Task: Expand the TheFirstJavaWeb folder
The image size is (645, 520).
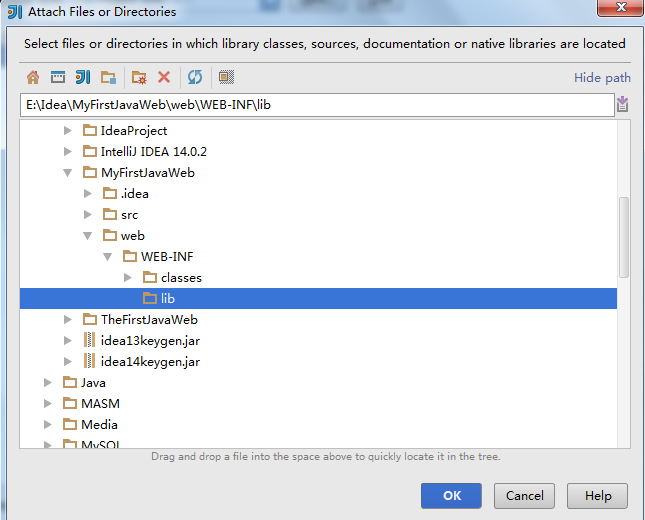Action: [68, 319]
